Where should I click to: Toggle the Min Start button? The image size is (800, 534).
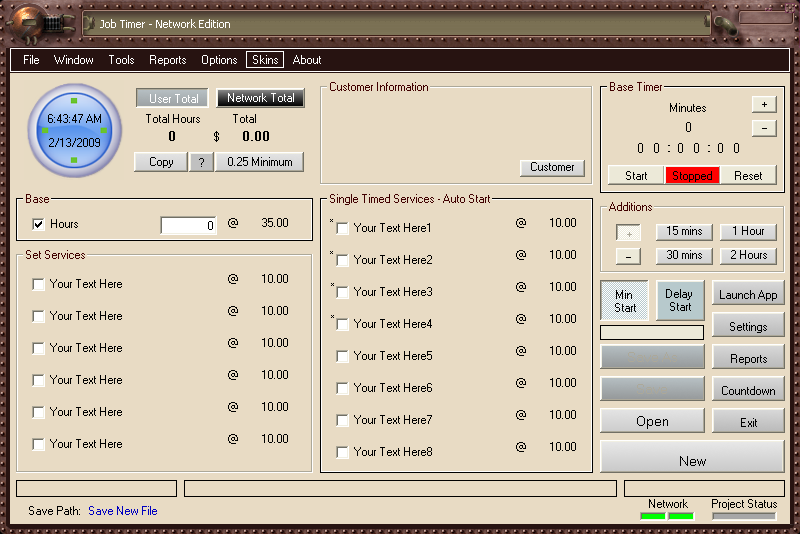click(624, 301)
